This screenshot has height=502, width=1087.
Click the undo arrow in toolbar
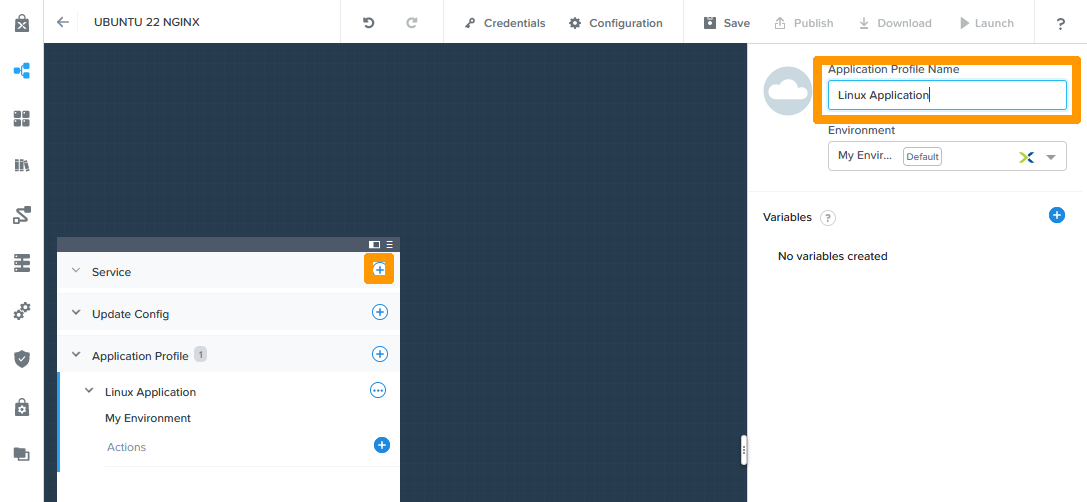click(x=368, y=23)
